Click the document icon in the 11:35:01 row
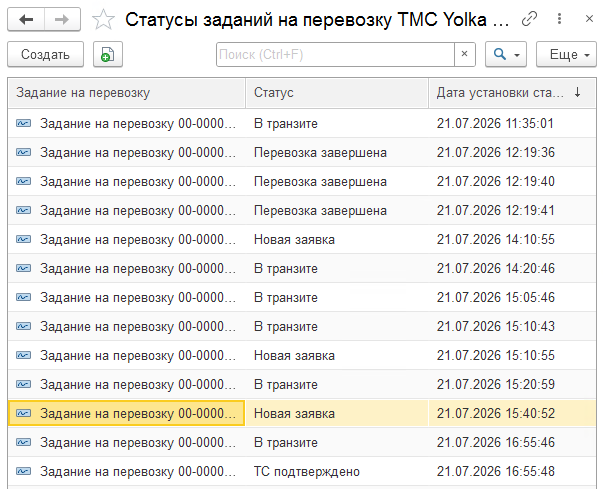Image resolution: width=603 pixels, height=489 pixels. click(23, 123)
